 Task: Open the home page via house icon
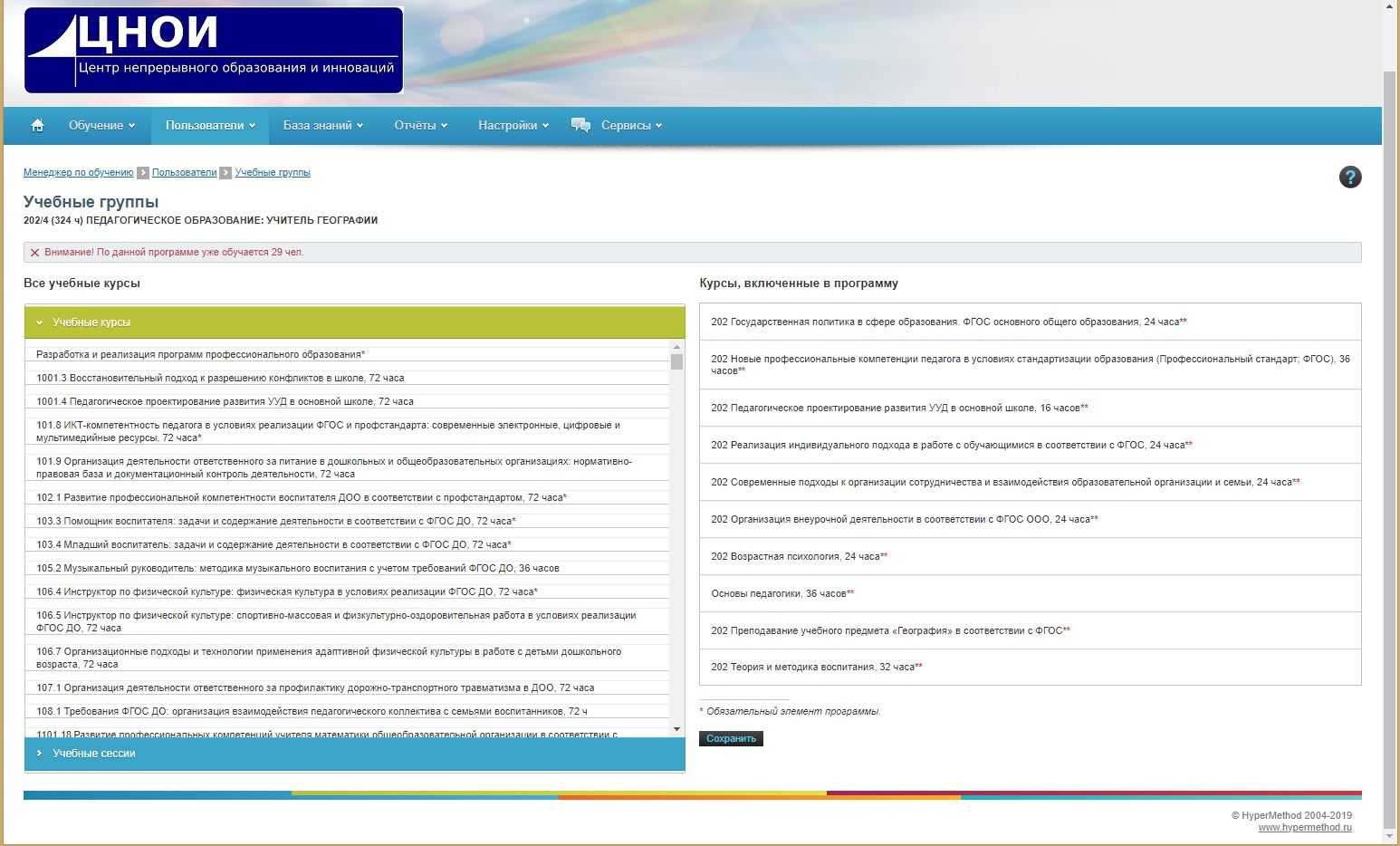(x=37, y=126)
